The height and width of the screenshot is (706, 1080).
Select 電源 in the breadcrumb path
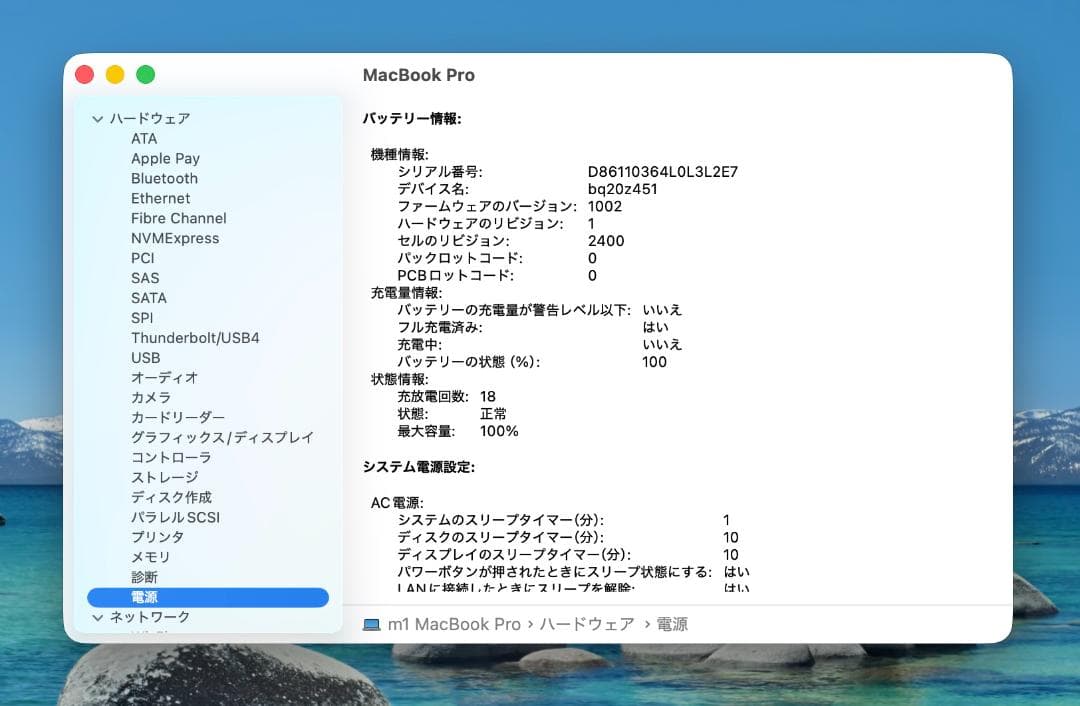point(668,624)
